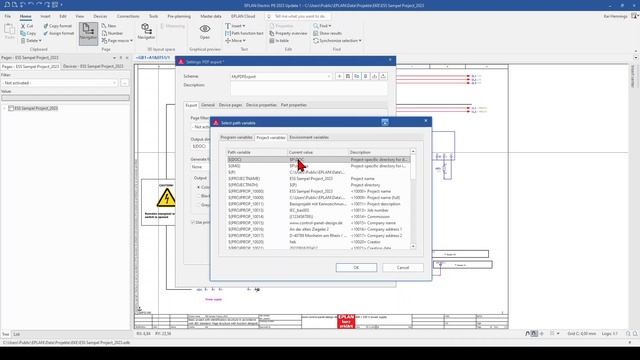Click the Current value column header
640x360 pixels.
[x=318, y=152]
